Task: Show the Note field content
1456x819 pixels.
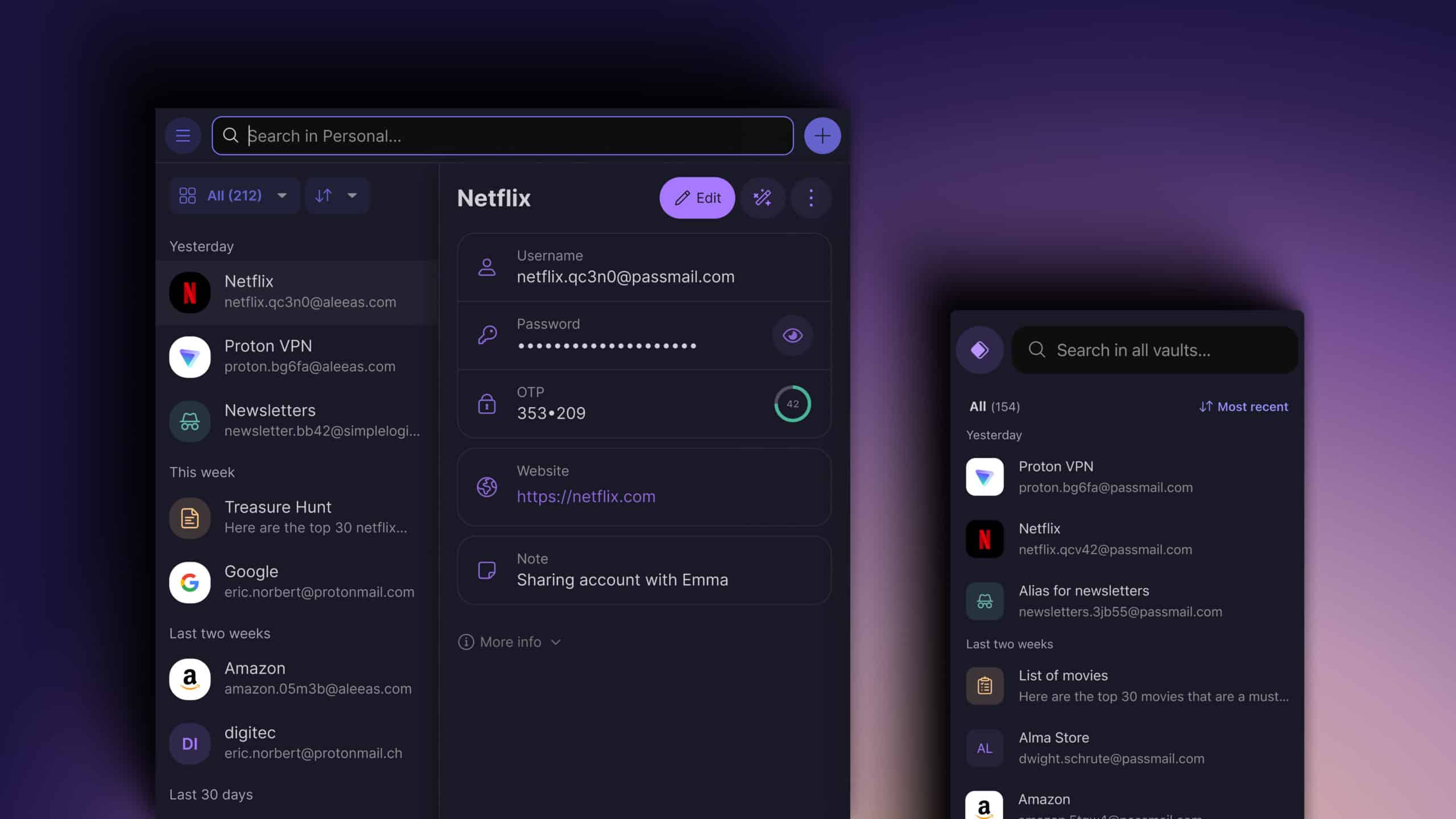Action: point(622,580)
